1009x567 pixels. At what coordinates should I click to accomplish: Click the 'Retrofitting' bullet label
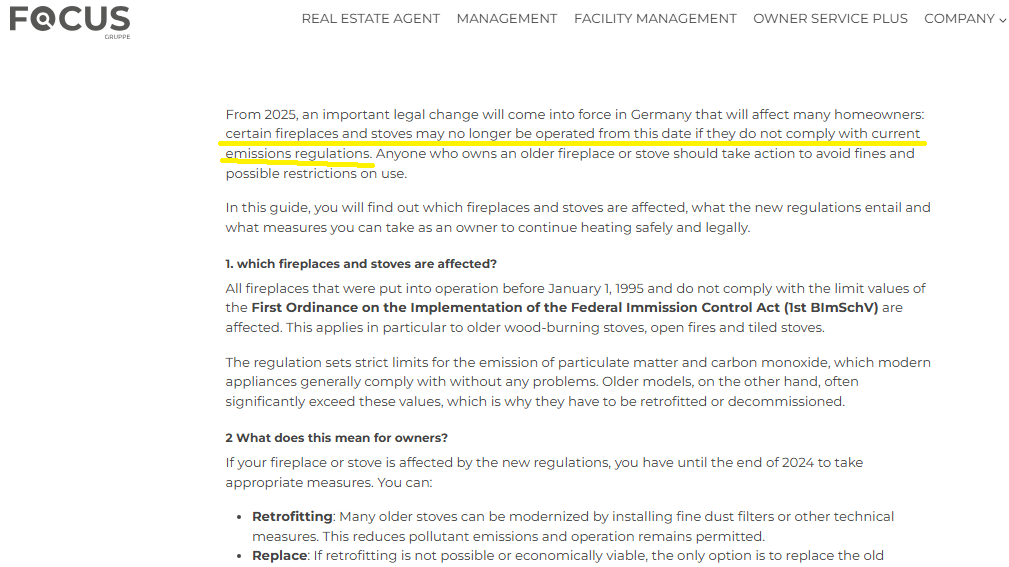point(292,516)
